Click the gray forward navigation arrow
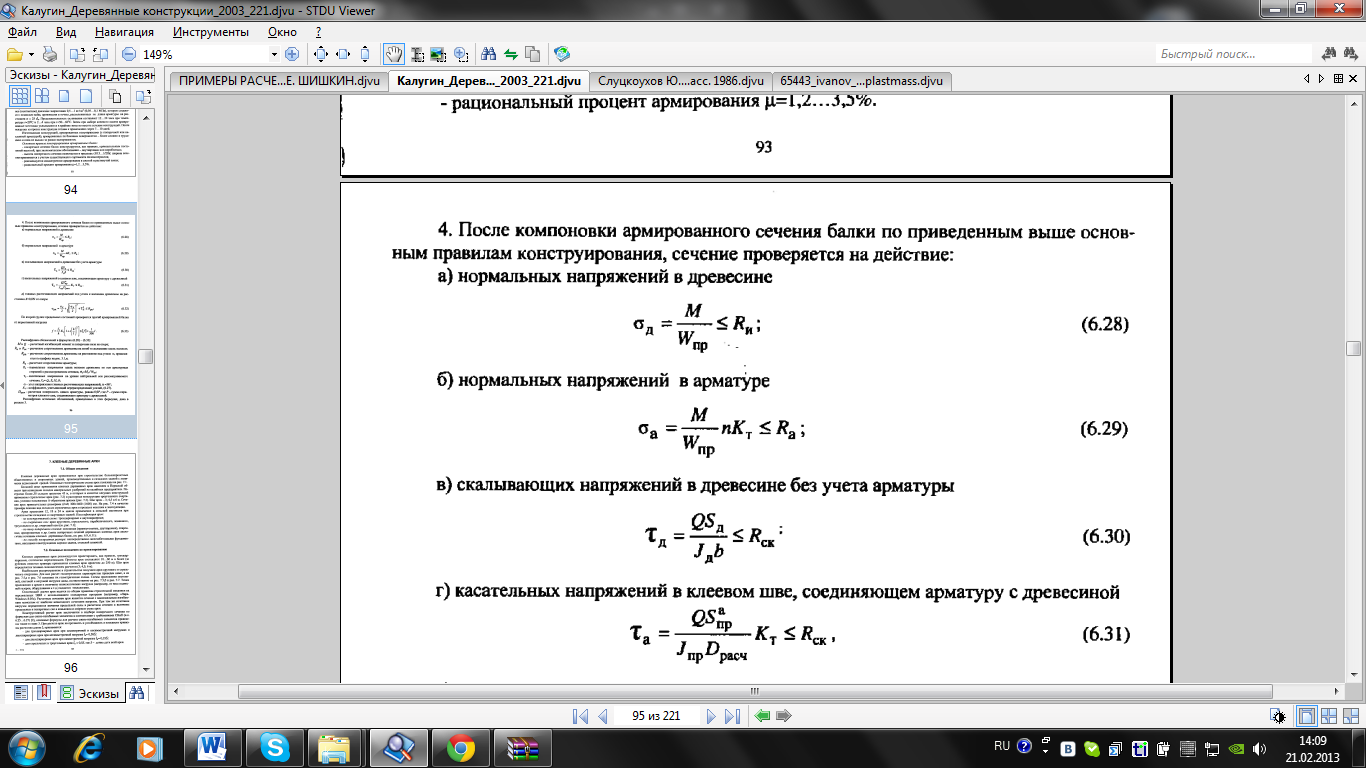The width and height of the screenshot is (1366, 768). [784, 716]
